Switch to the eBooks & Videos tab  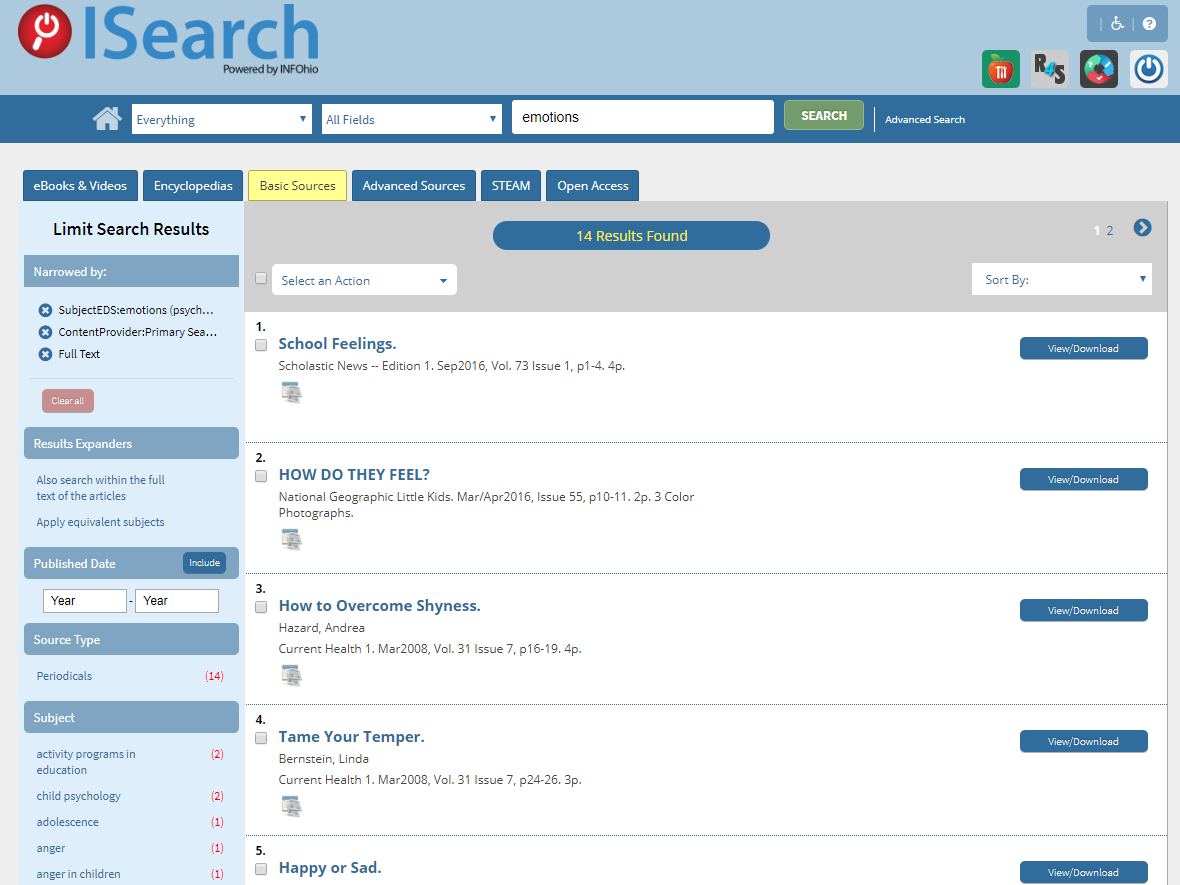[81, 186]
